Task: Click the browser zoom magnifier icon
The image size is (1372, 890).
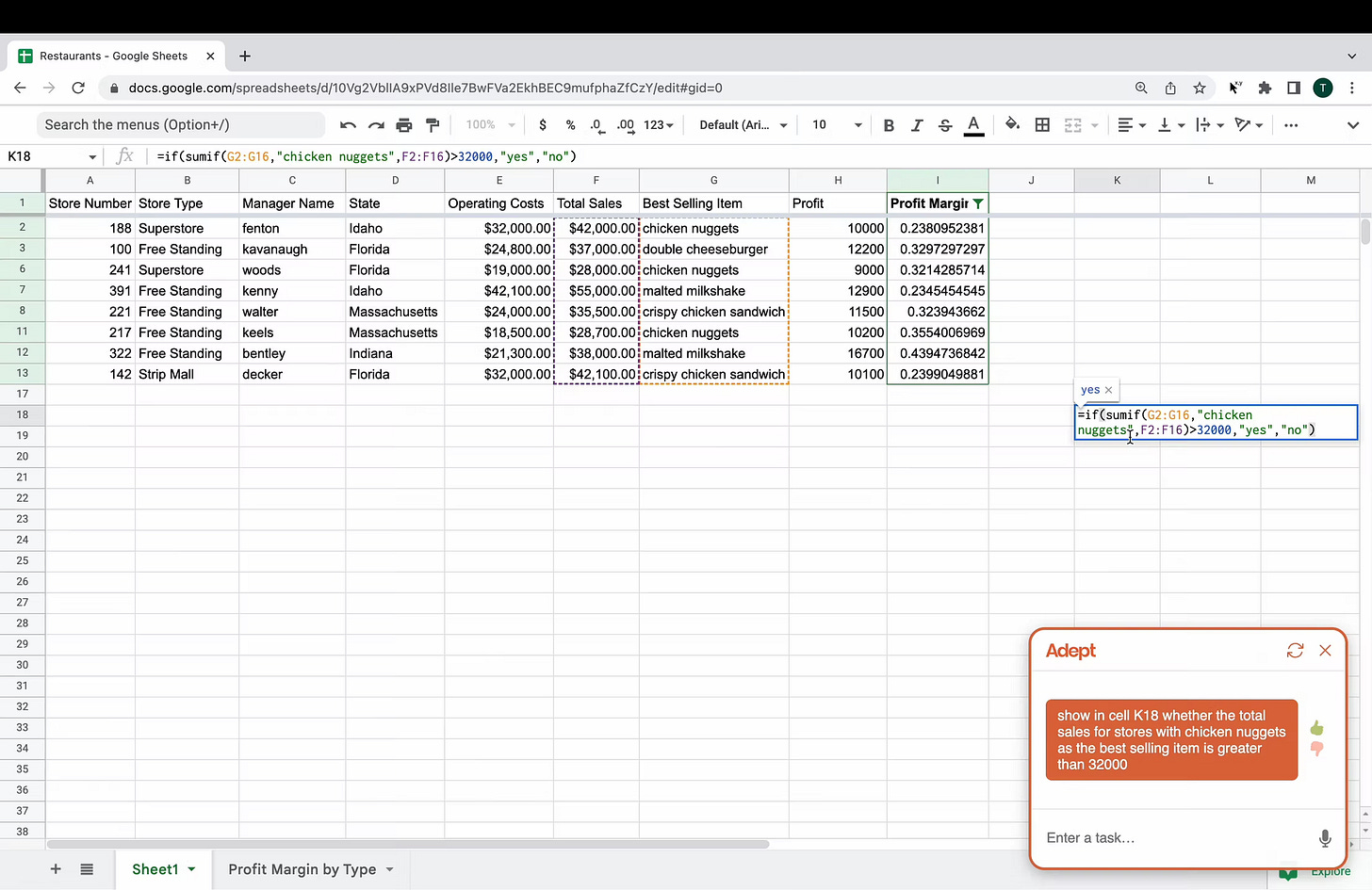Action: tap(1141, 88)
